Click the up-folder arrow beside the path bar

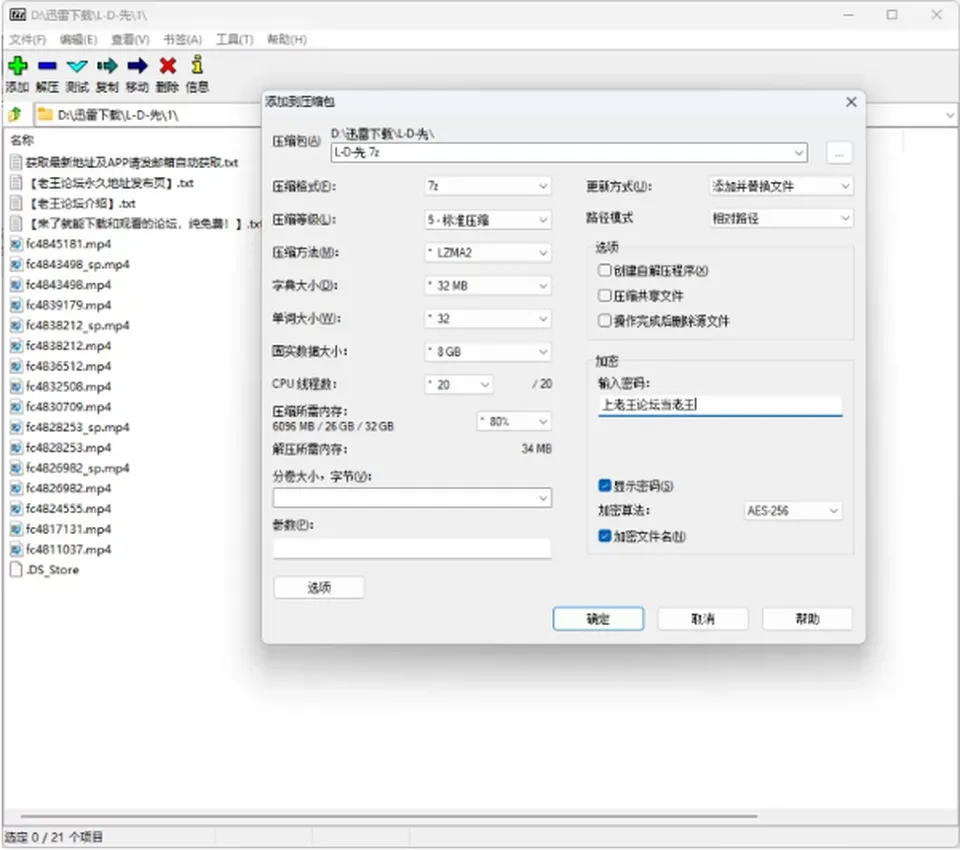[16, 115]
